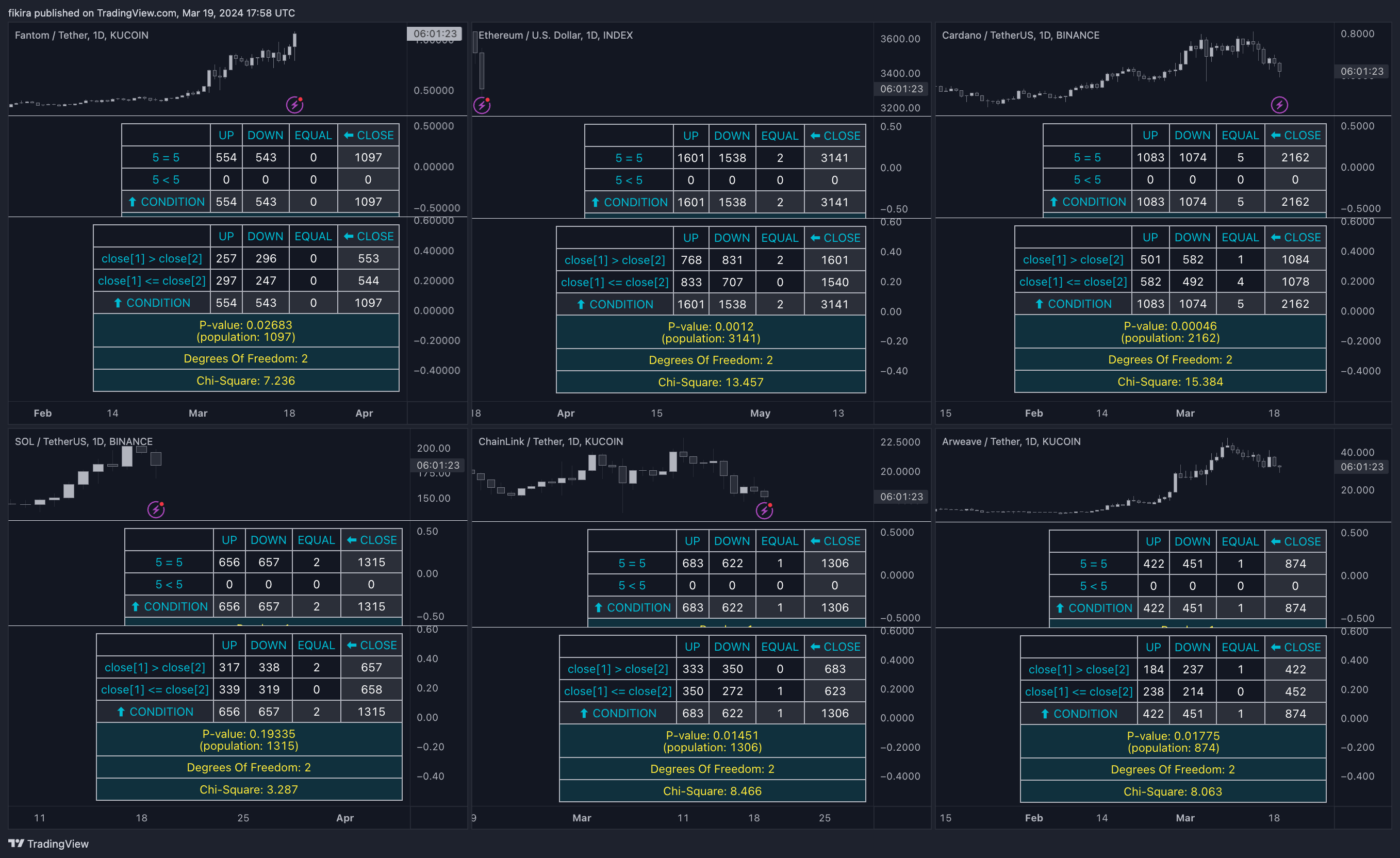The height and width of the screenshot is (858, 1400).
Task: Click 'Chi-Square: 15.384' in Cardano table
Action: (1170, 382)
